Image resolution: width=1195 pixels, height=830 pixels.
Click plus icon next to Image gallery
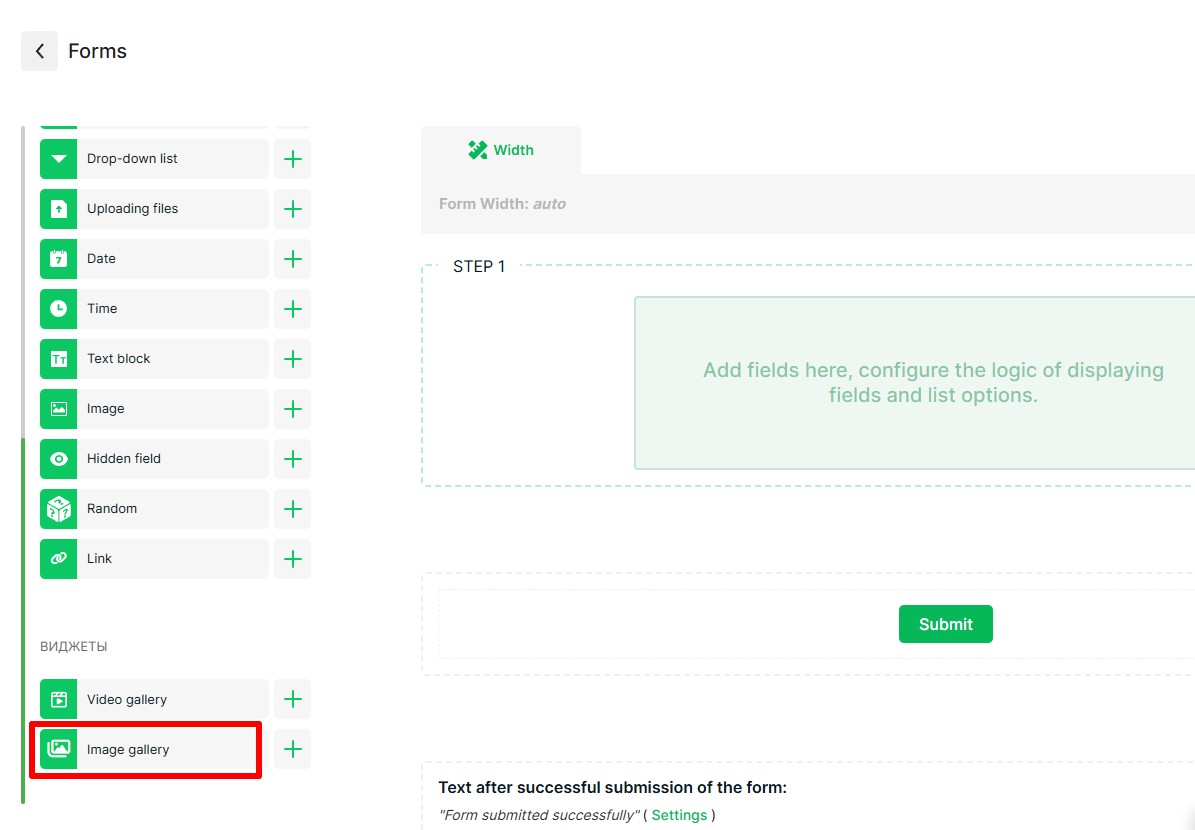click(x=292, y=749)
